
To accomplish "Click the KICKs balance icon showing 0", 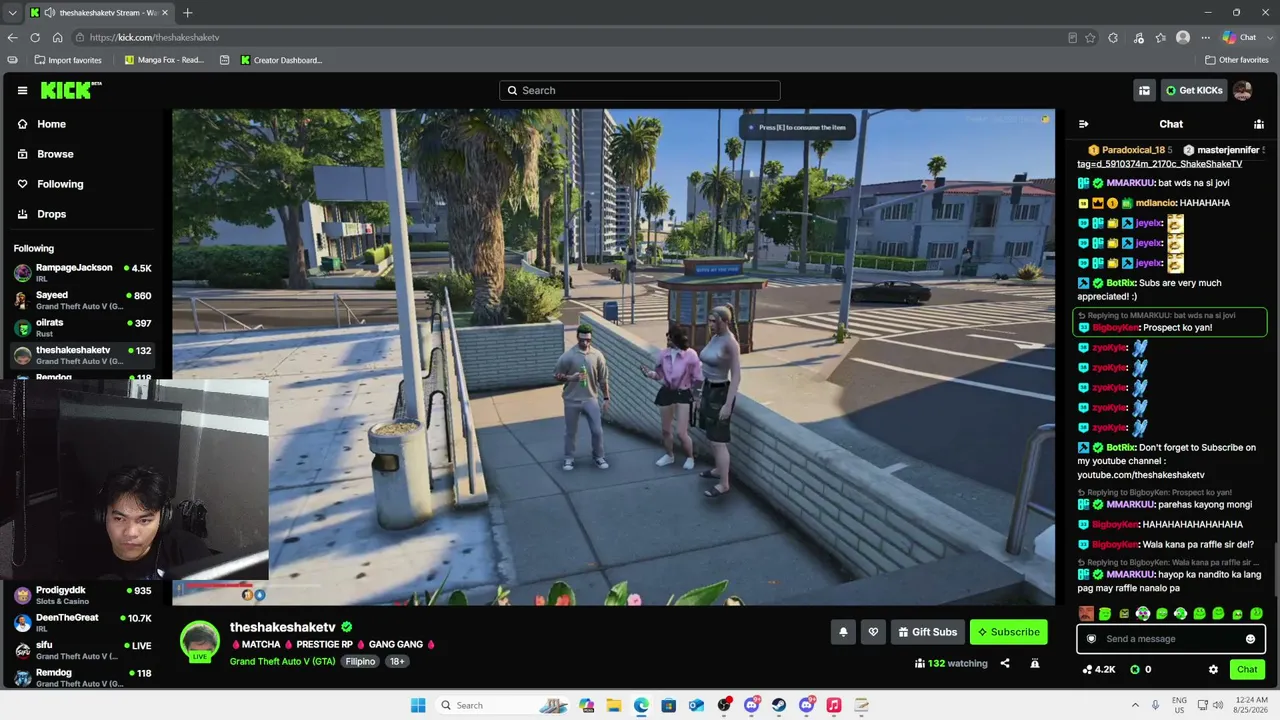I will (x=1140, y=669).
